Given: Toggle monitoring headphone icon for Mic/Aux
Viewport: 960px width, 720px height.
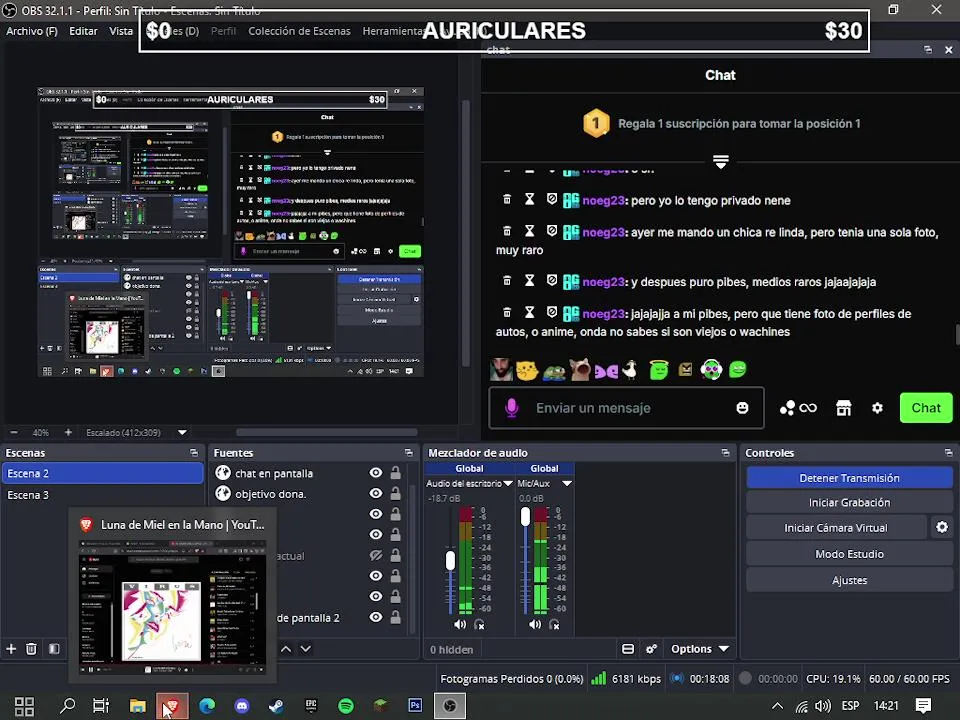Looking at the screenshot, I should coord(555,624).
